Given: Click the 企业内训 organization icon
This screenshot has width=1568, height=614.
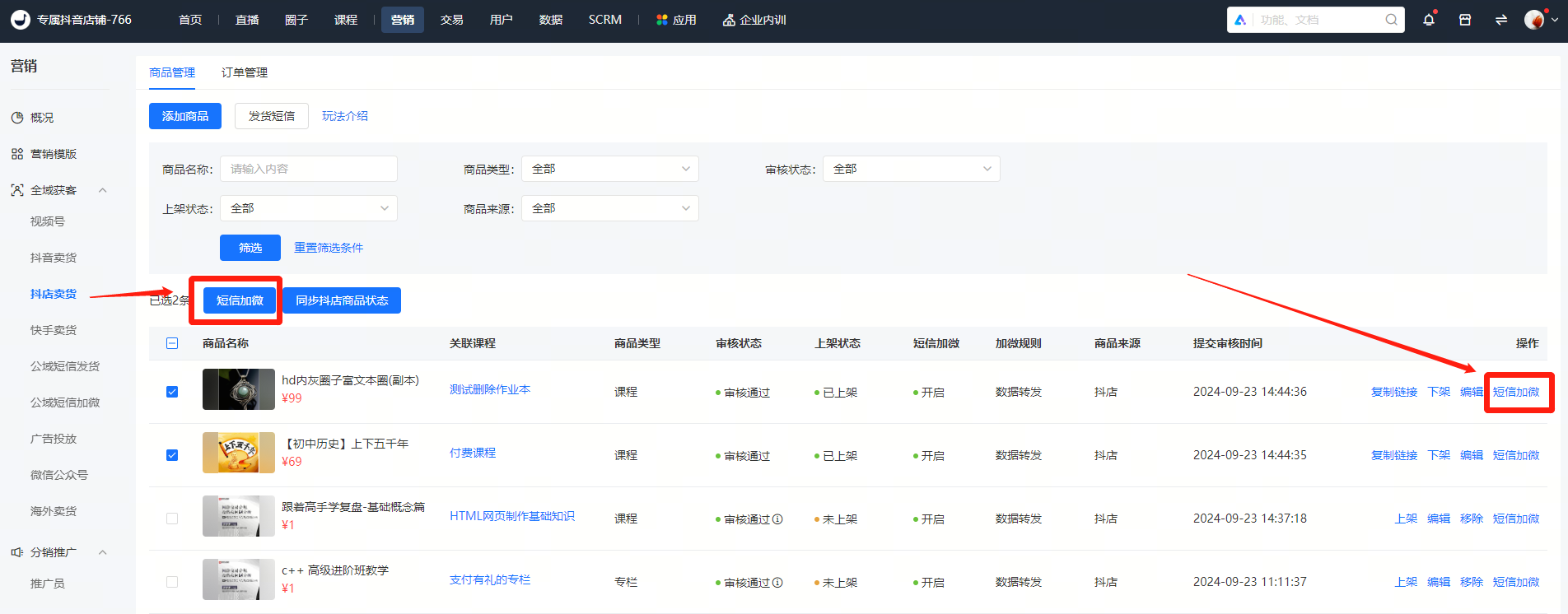Looking at the screenshot, I should point(729,20).
